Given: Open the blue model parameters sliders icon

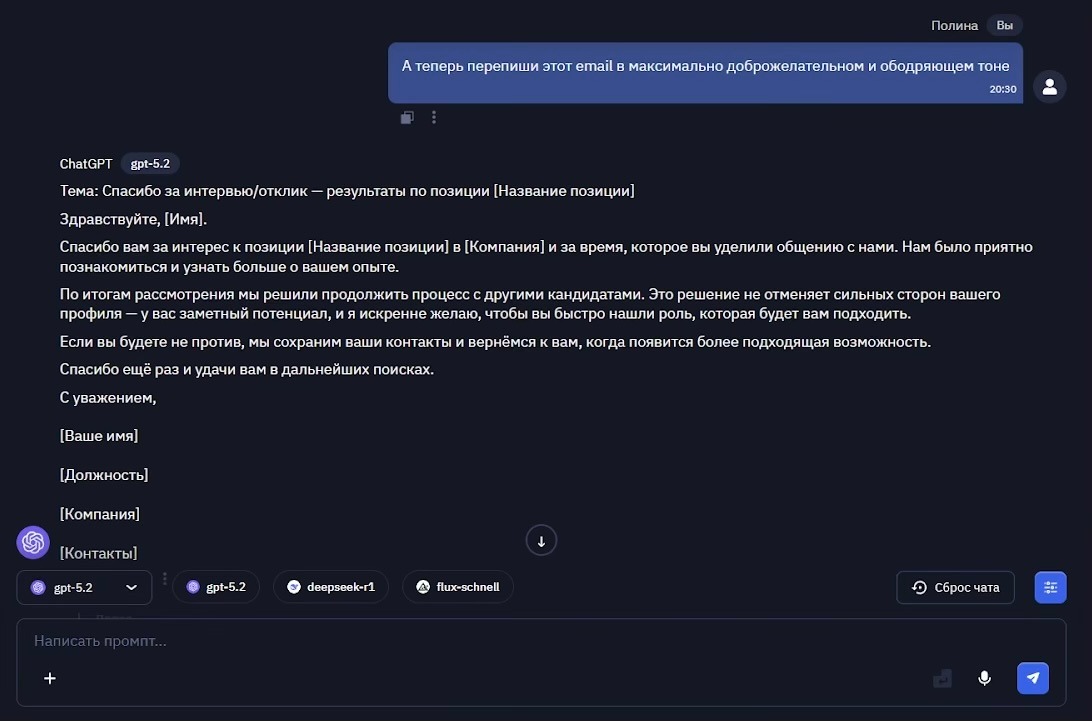Looking at the screenshot, I should 1050,587.
